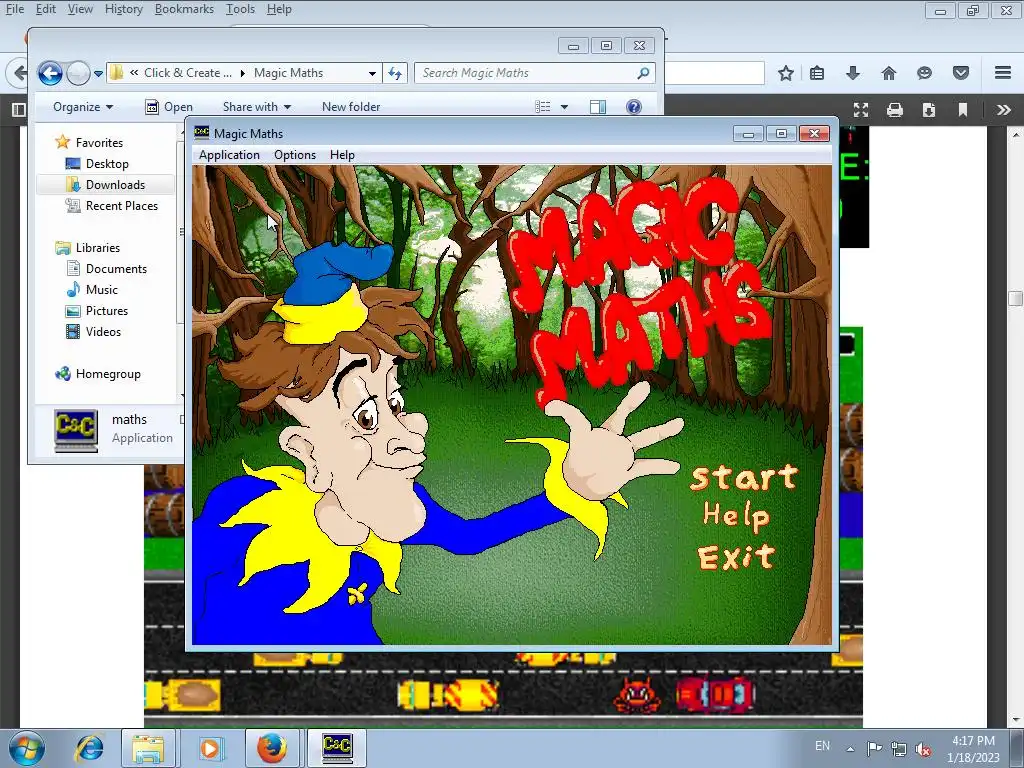Click Firefox Pocket icon
The height and width of the screenshot is (768, 1024).
pos(961,73)
